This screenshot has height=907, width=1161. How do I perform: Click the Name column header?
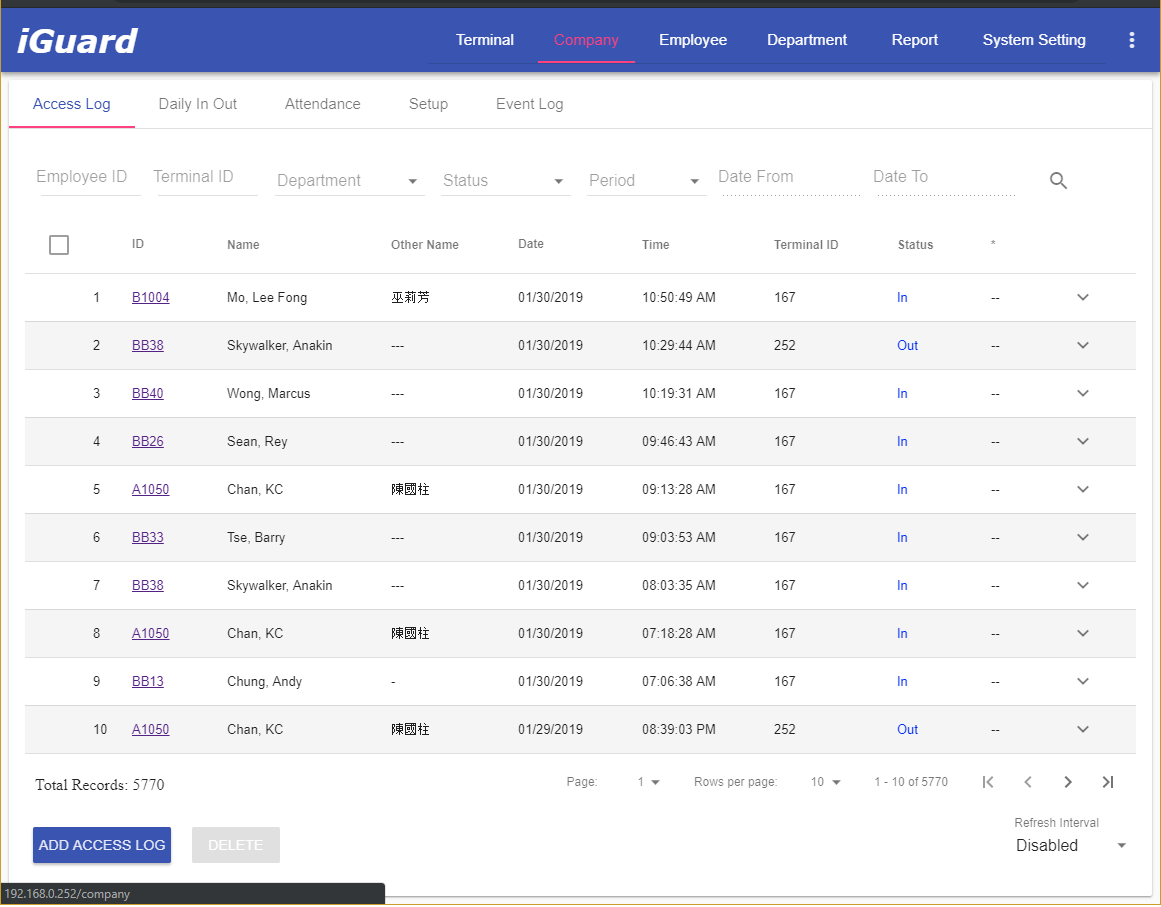(x=243, y=245)
